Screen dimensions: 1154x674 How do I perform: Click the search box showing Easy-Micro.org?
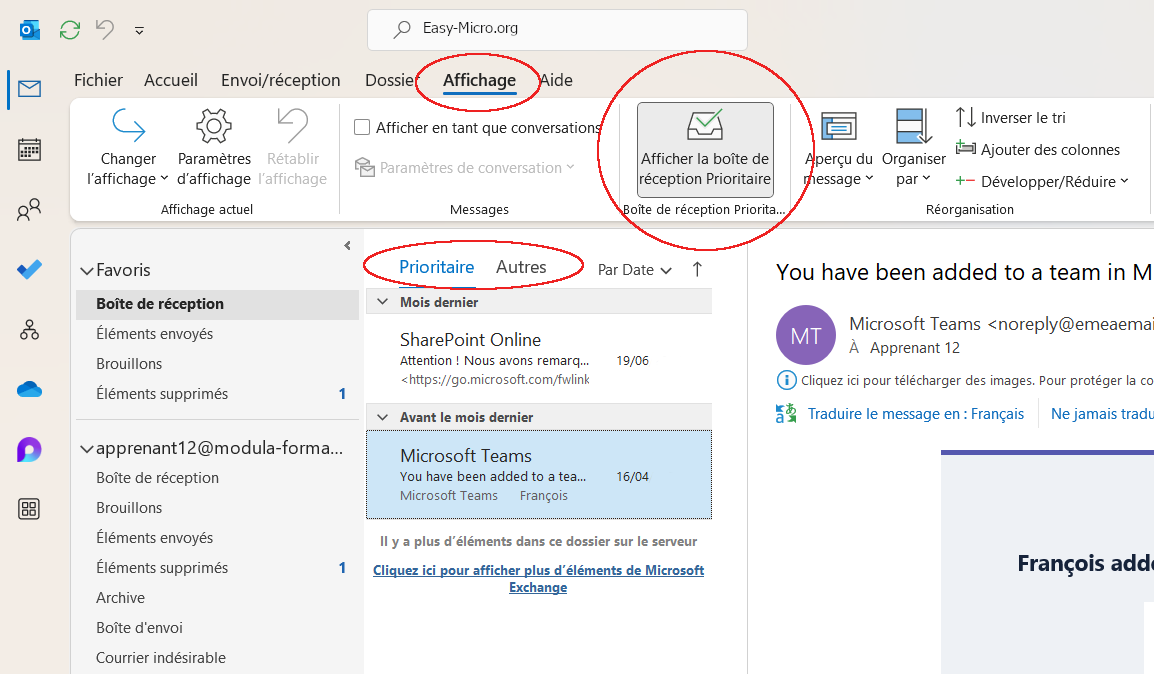(557, 29)
